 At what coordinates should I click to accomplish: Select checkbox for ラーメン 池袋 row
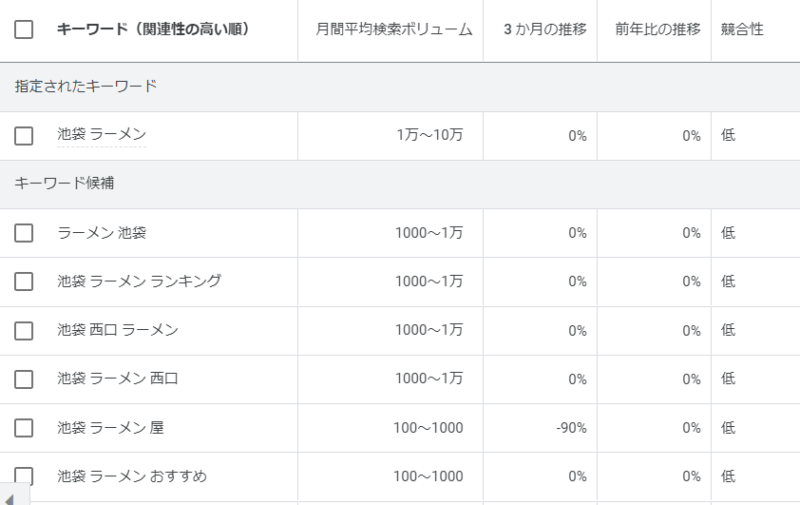pyautogui.click(x=24, y=233)
